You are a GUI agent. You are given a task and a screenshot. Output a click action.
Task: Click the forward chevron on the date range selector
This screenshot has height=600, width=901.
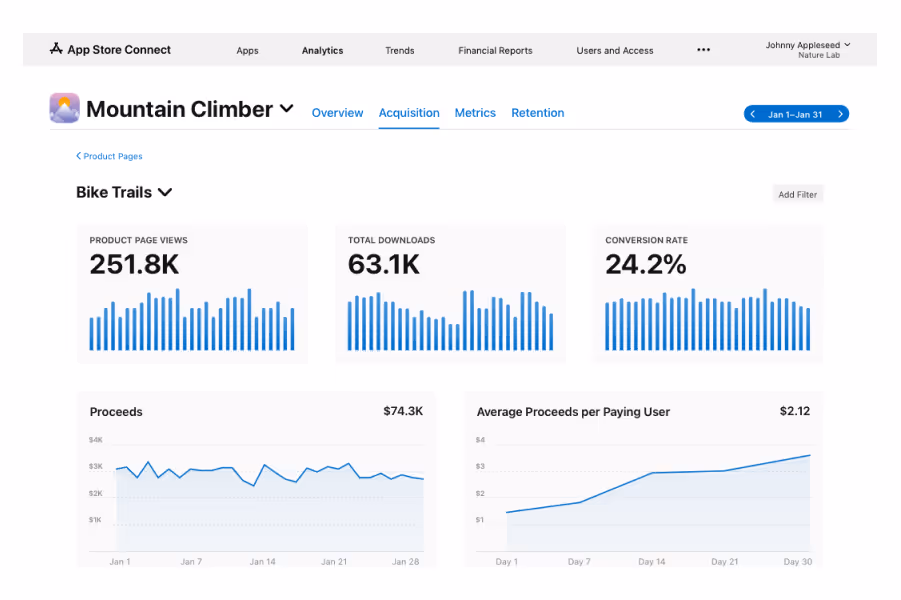840,113
